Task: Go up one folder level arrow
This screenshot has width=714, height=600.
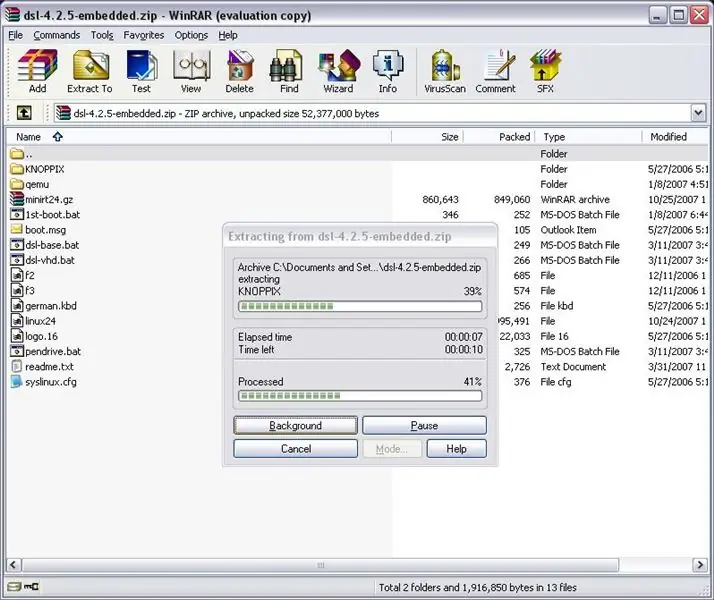Action: [24, 112]
